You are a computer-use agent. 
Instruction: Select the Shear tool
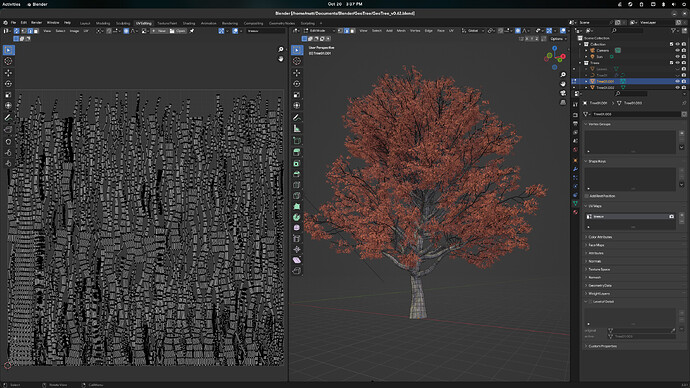(297, 260)
